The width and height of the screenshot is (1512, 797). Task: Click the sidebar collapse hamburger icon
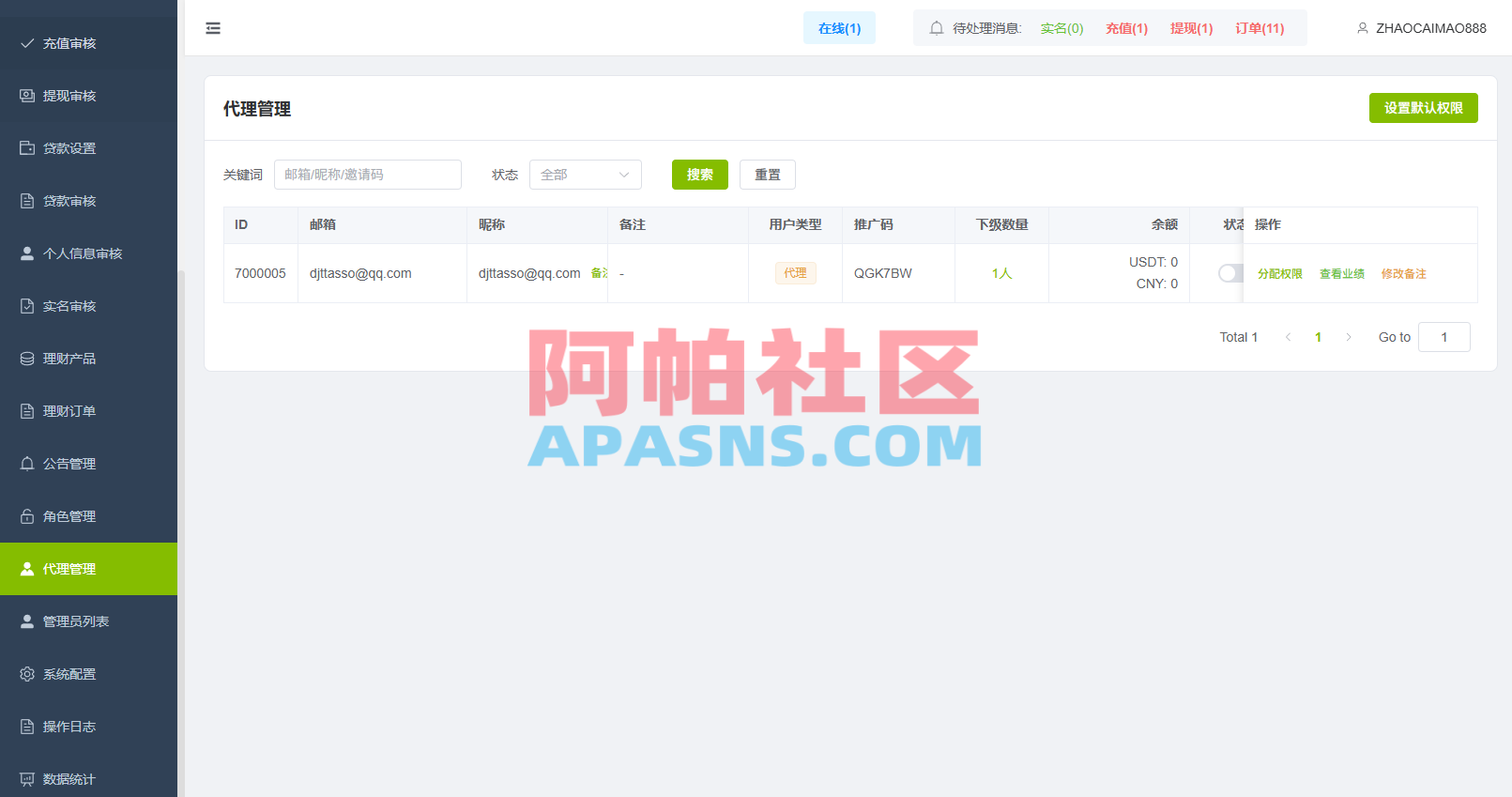(x=213, y=28)
